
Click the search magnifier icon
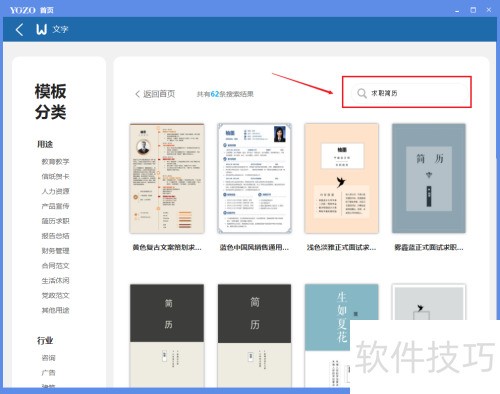(362, 93)
